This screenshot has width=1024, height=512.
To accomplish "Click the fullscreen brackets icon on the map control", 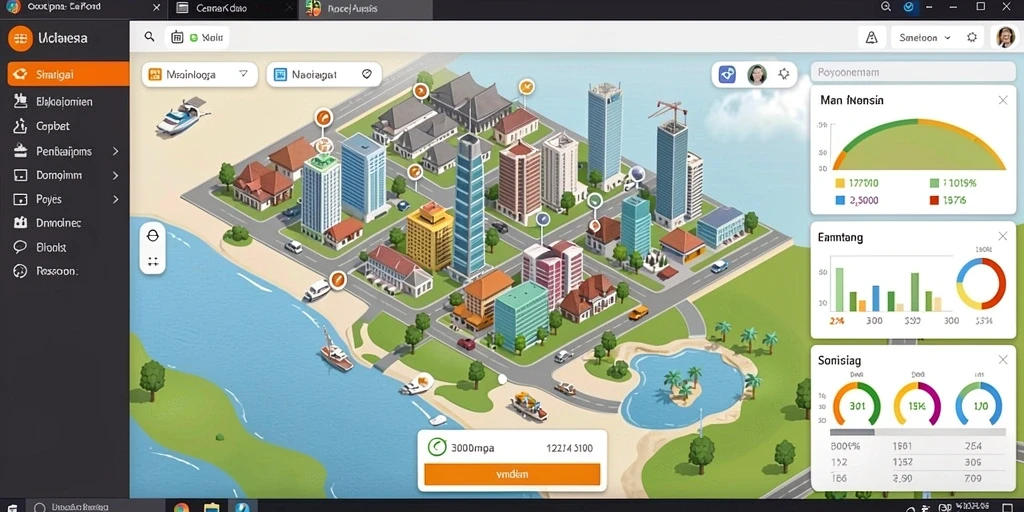I will coord(153,261).
